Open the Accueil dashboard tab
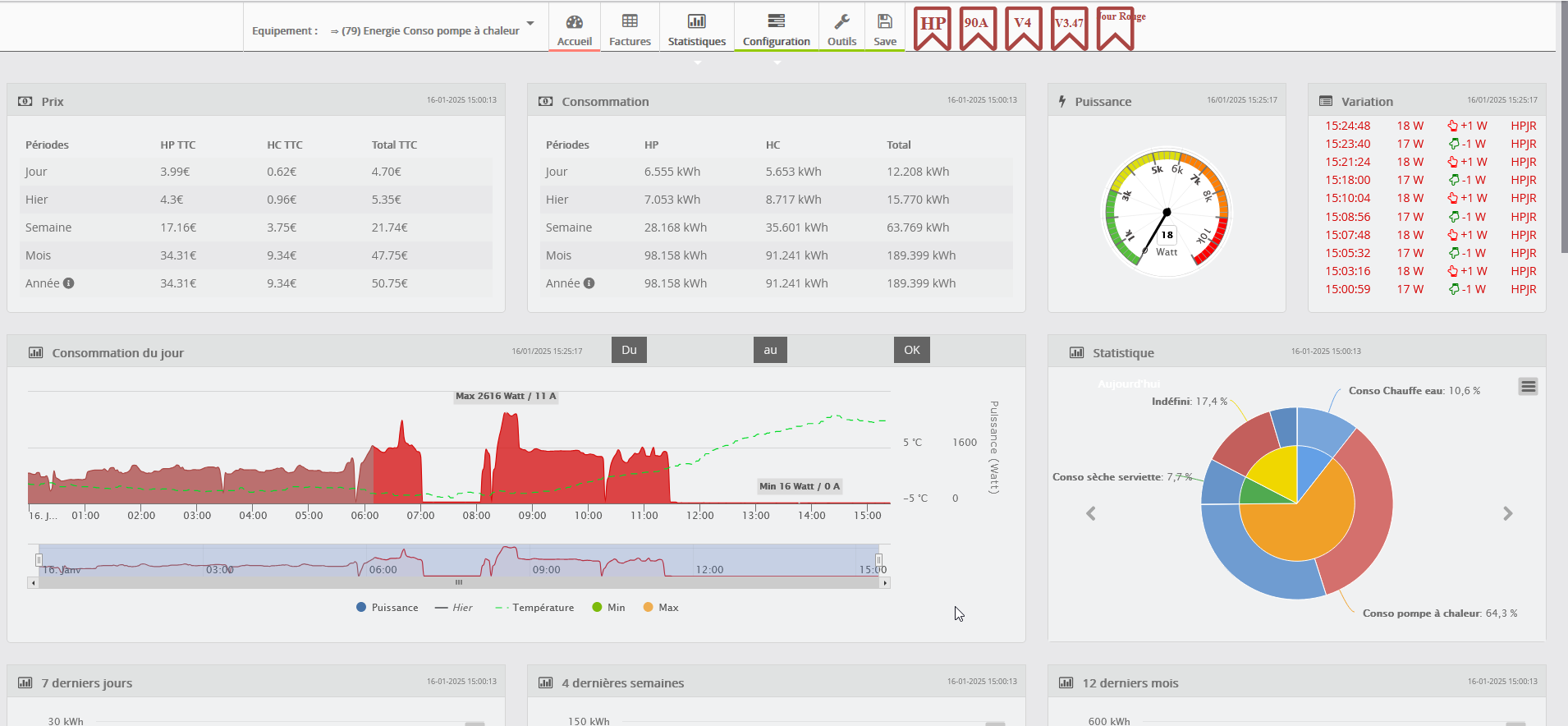Viewport: 1568px width, 726px height. [x=574, y=30]
